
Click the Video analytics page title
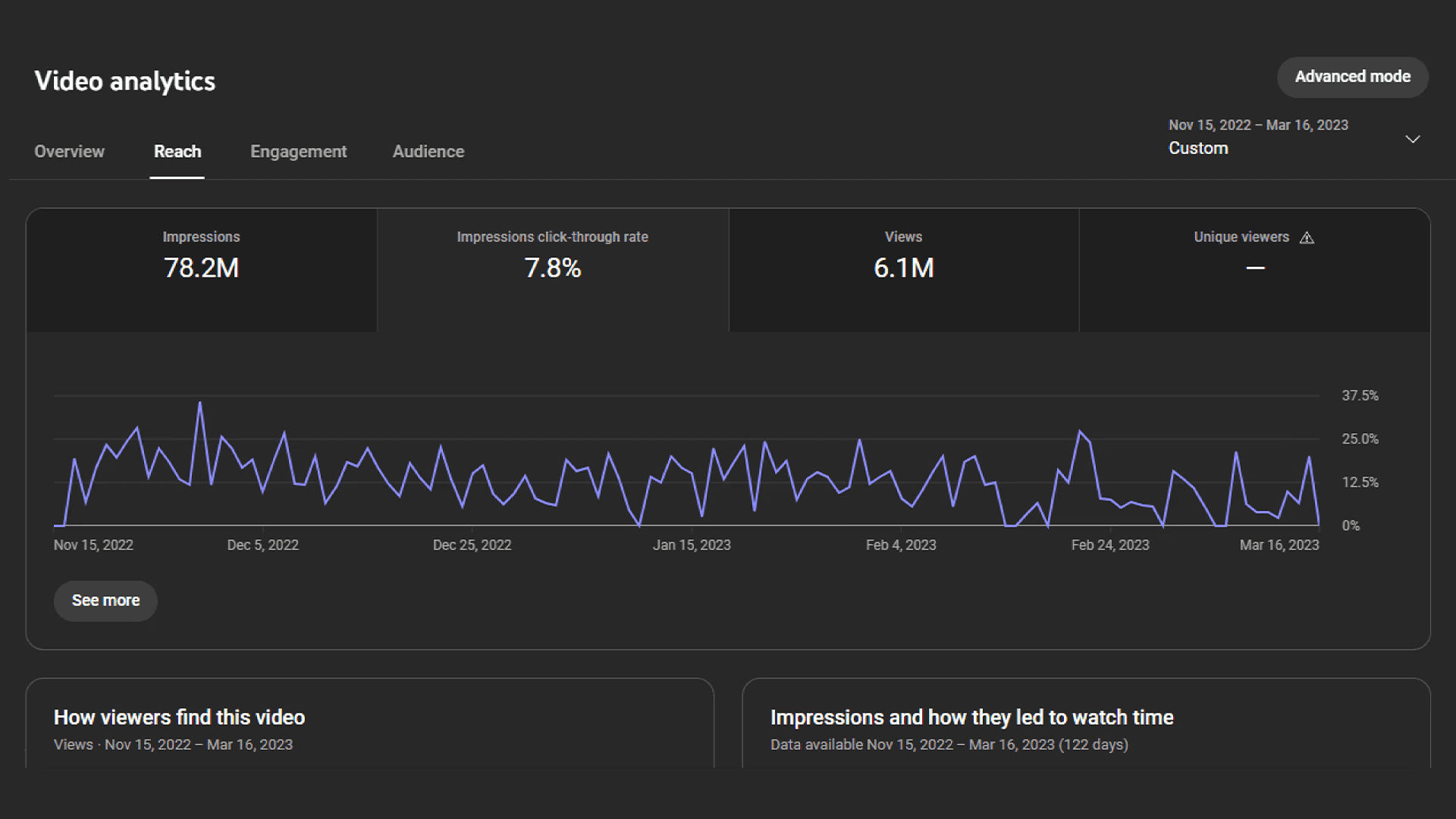(125, 81)
